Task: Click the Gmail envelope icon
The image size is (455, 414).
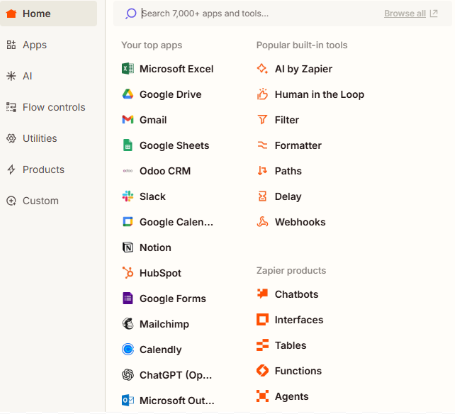Action: (x=128, y=120)
